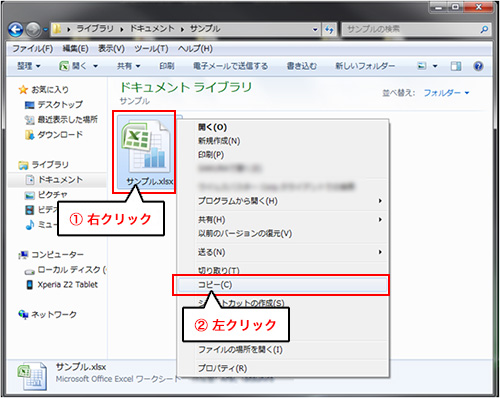The width and height of the screenshot is (500, 398).
Task: Select デスクトップ in navigation pane
Action: pos(60,105)
